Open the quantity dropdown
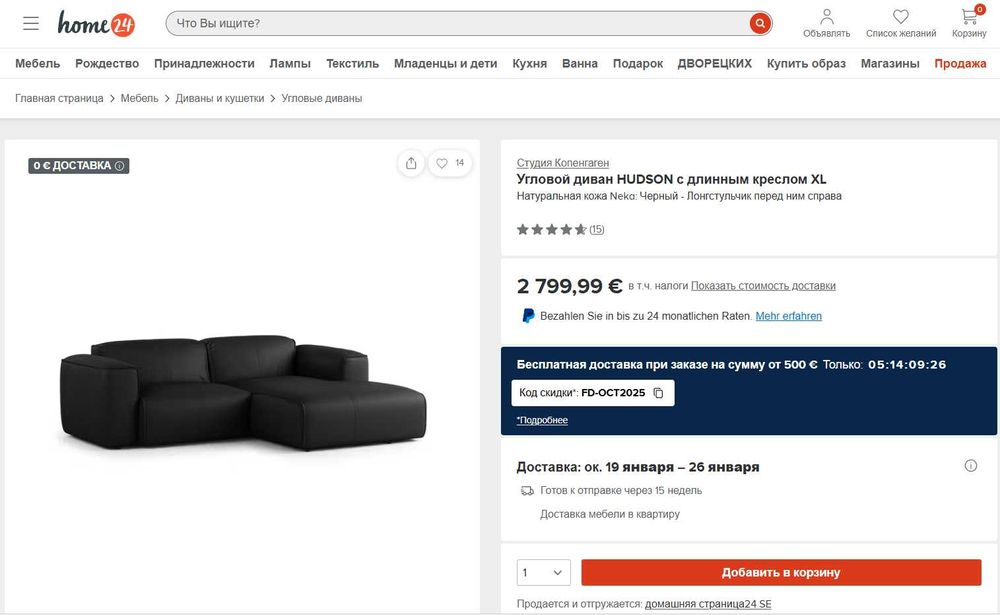 coord(543,573)
